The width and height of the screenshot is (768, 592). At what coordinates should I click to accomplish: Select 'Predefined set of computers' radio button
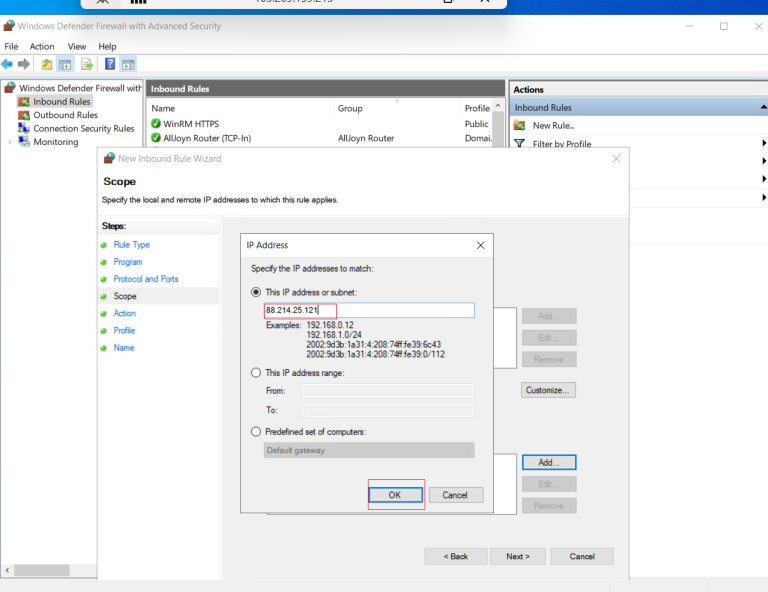pos(256,431)
